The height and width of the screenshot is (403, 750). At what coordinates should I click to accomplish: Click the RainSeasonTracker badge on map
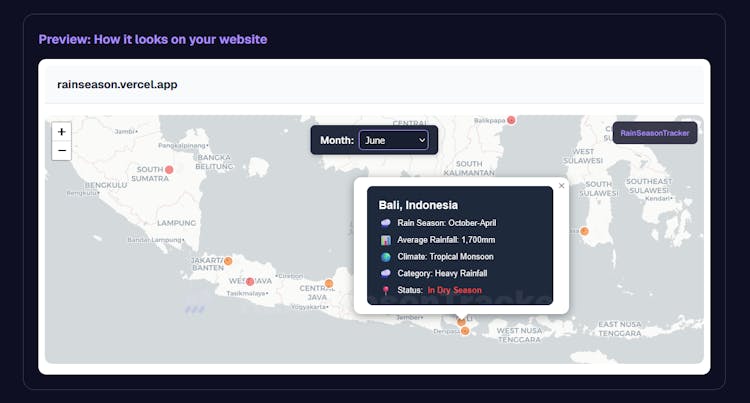[x=655, y=133]
